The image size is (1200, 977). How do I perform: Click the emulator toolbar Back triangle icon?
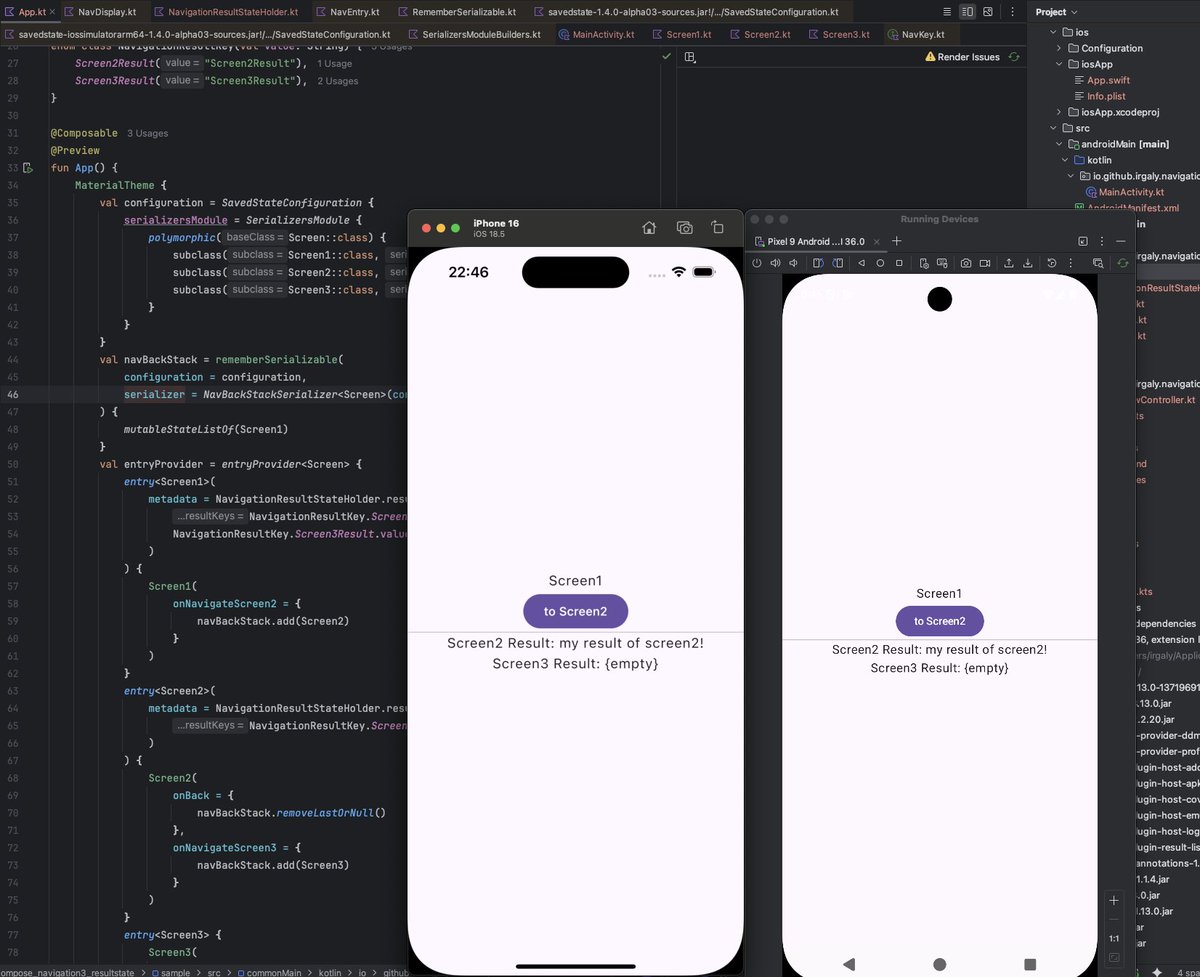tap(862, 263)
